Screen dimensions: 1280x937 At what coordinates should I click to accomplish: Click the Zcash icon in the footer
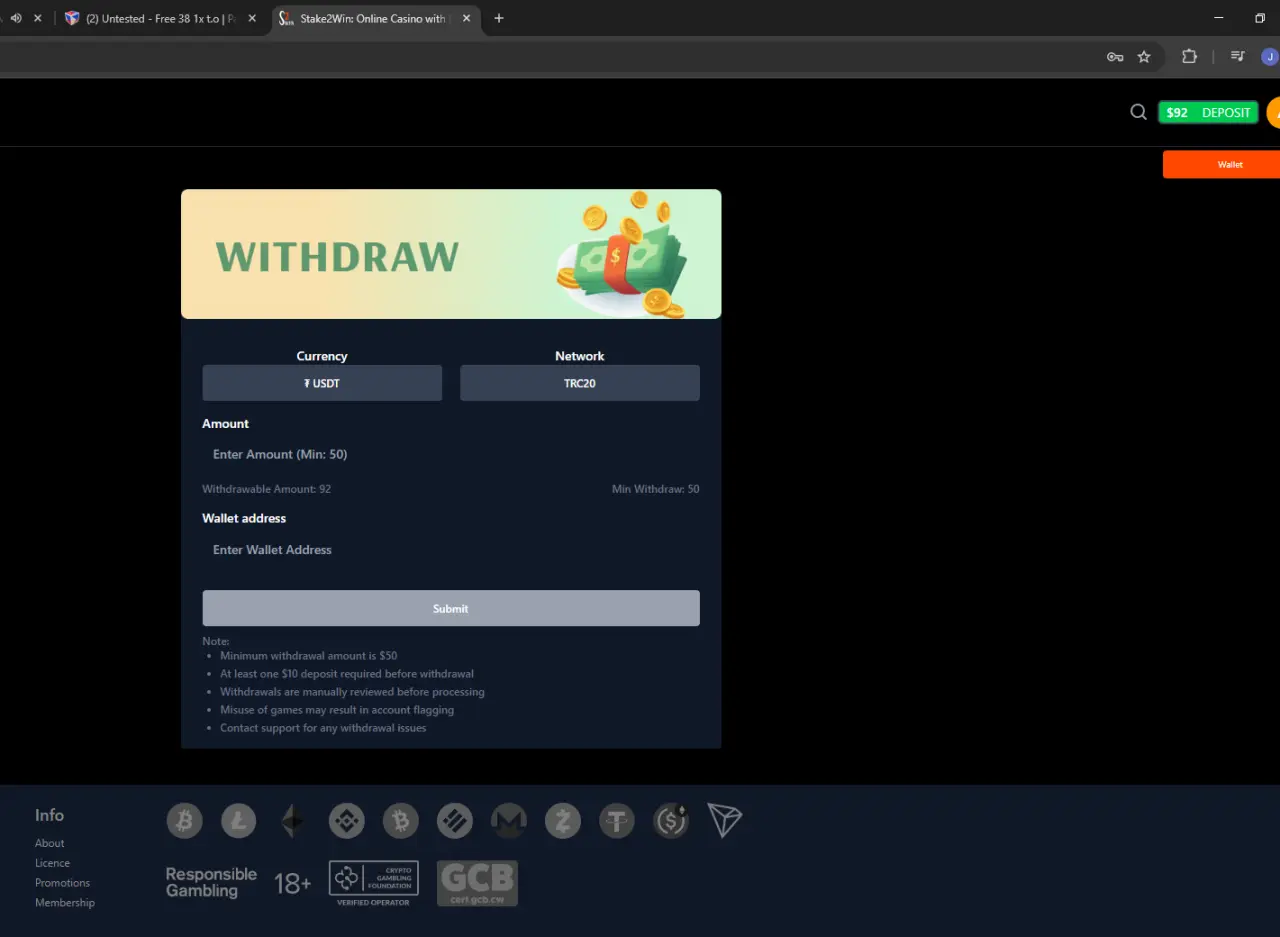point(563,821)
